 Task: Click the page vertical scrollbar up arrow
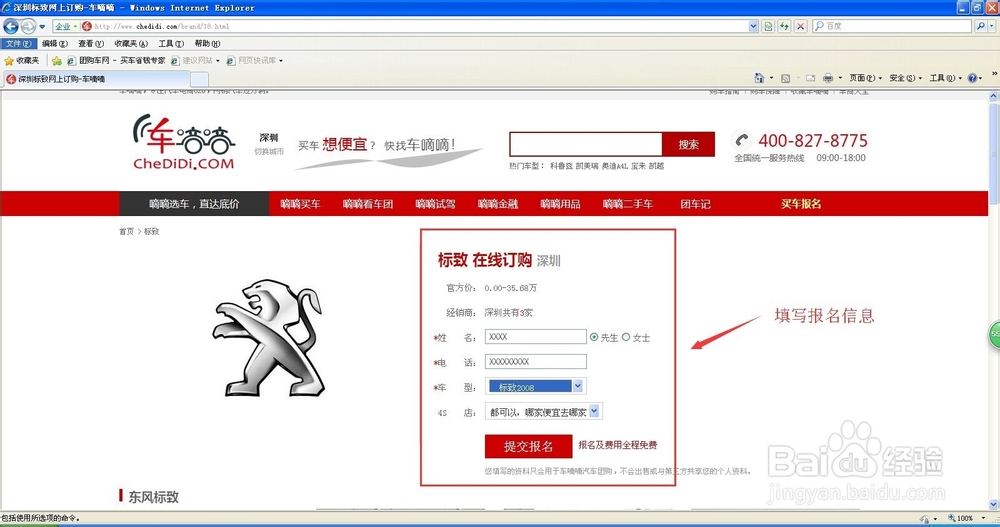pos(994,96)
